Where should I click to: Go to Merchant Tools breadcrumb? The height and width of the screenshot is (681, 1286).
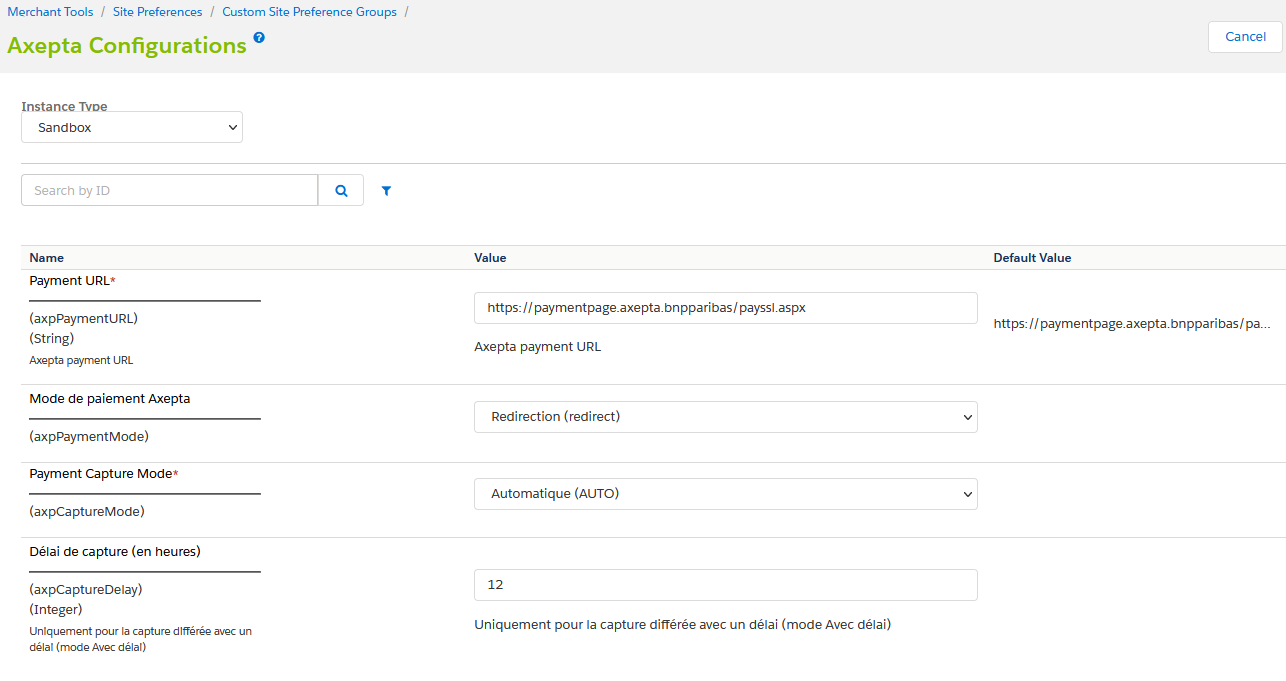[x=50, y=12]
